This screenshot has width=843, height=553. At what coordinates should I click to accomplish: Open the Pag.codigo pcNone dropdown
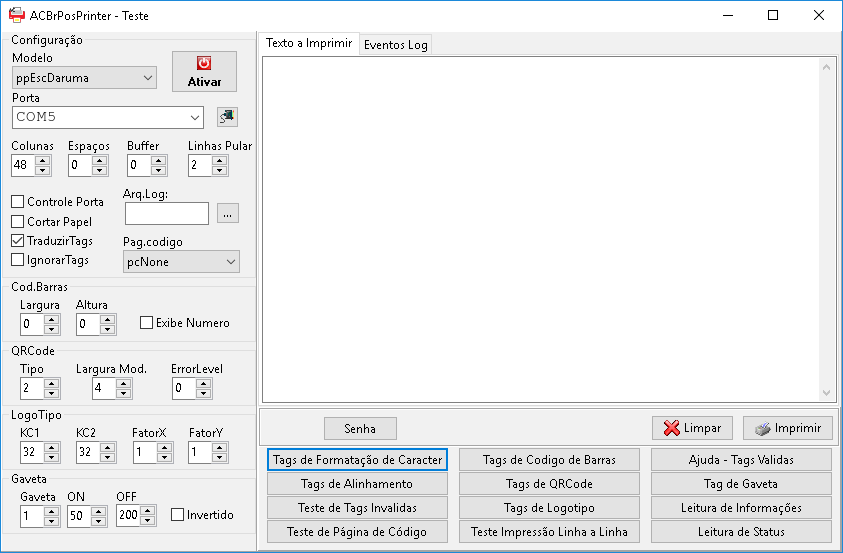pyautogui.click(x=181, y=262)
